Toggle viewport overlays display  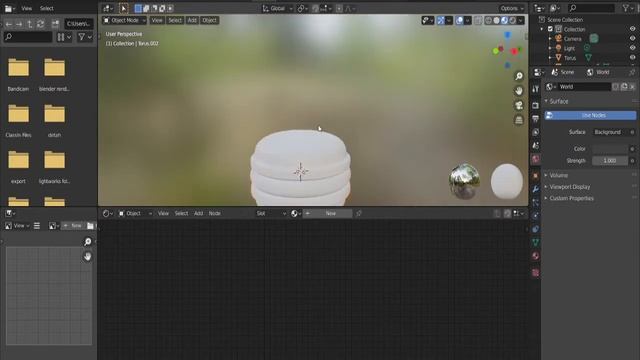[x=460, y=20]
